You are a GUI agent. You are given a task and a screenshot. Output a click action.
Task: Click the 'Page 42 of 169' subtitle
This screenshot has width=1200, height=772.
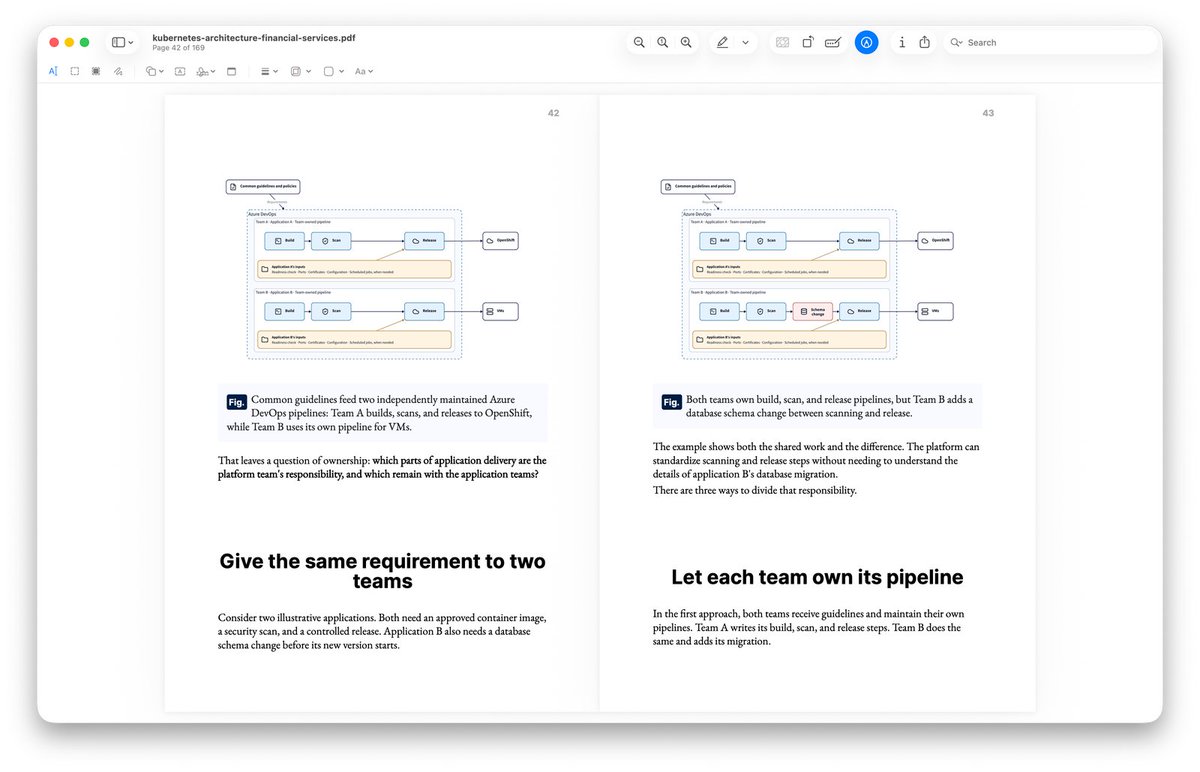coord(178,48)
